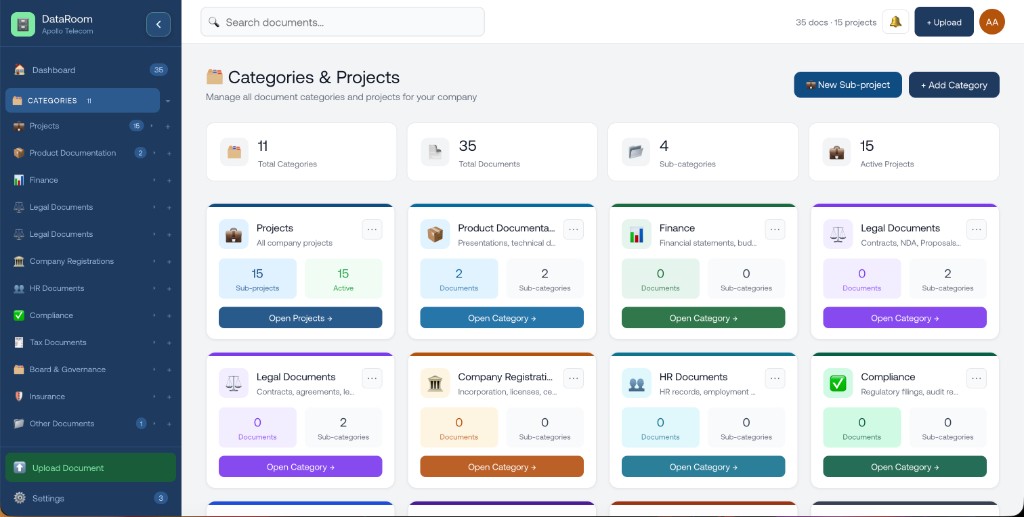Click the Board & Governance folder icon in the sidebar
The width and height of the screenshot is (1024, 517).
19,369
